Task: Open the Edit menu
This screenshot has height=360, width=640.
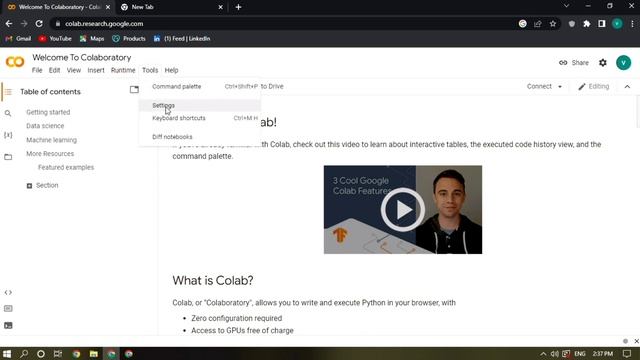Action: (54, 70)
